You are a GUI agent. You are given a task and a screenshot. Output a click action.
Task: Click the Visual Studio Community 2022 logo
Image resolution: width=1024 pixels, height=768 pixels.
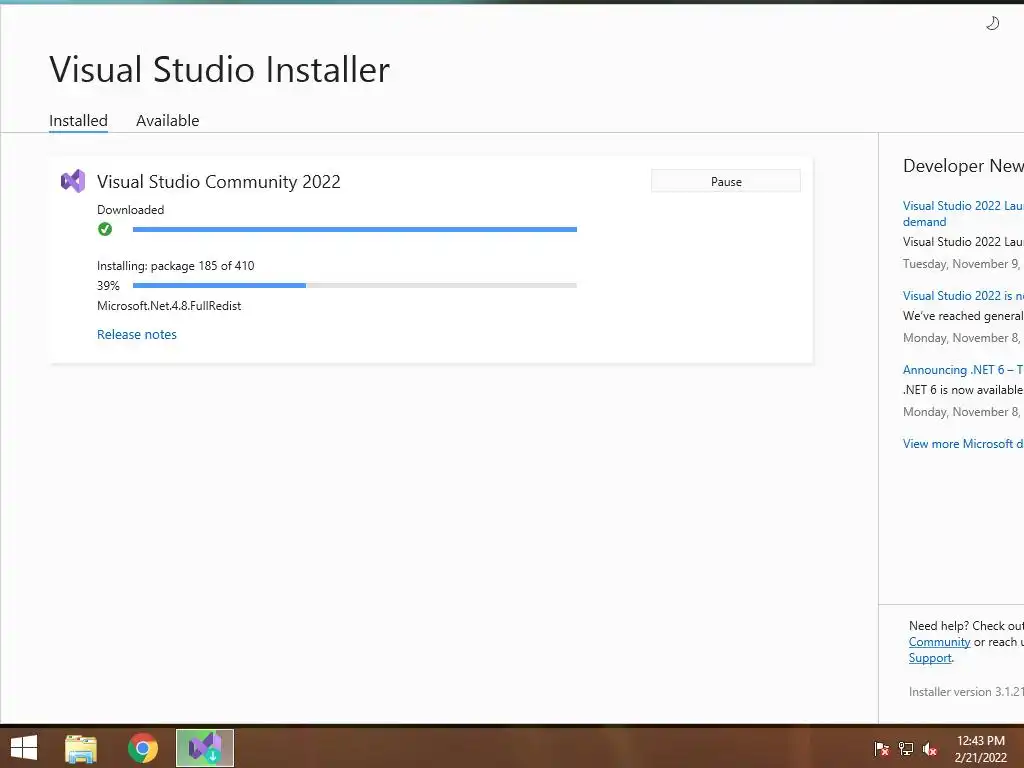73,181
